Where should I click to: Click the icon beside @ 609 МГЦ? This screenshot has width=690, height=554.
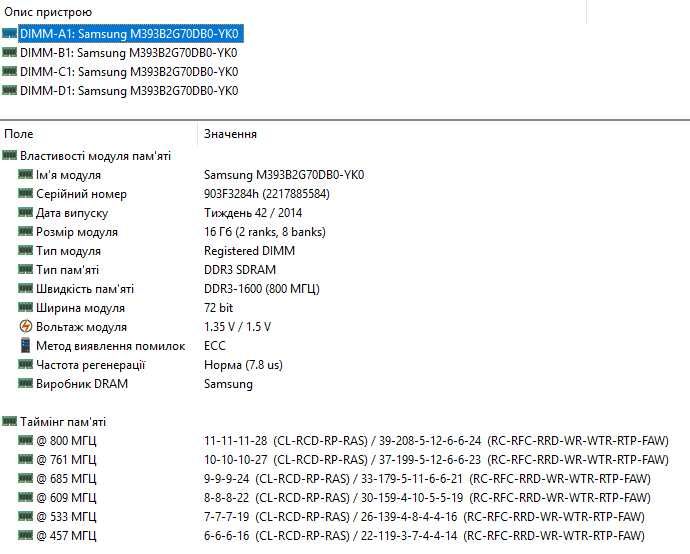[x=26, y=497]
